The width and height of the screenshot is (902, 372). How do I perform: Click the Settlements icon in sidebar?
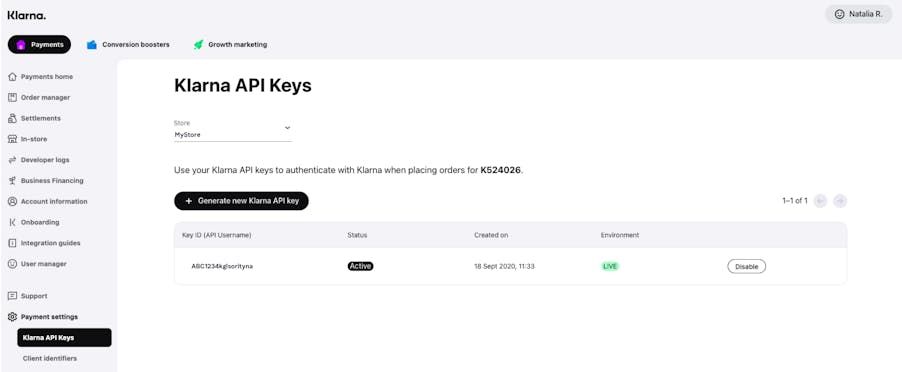(12, 118)
